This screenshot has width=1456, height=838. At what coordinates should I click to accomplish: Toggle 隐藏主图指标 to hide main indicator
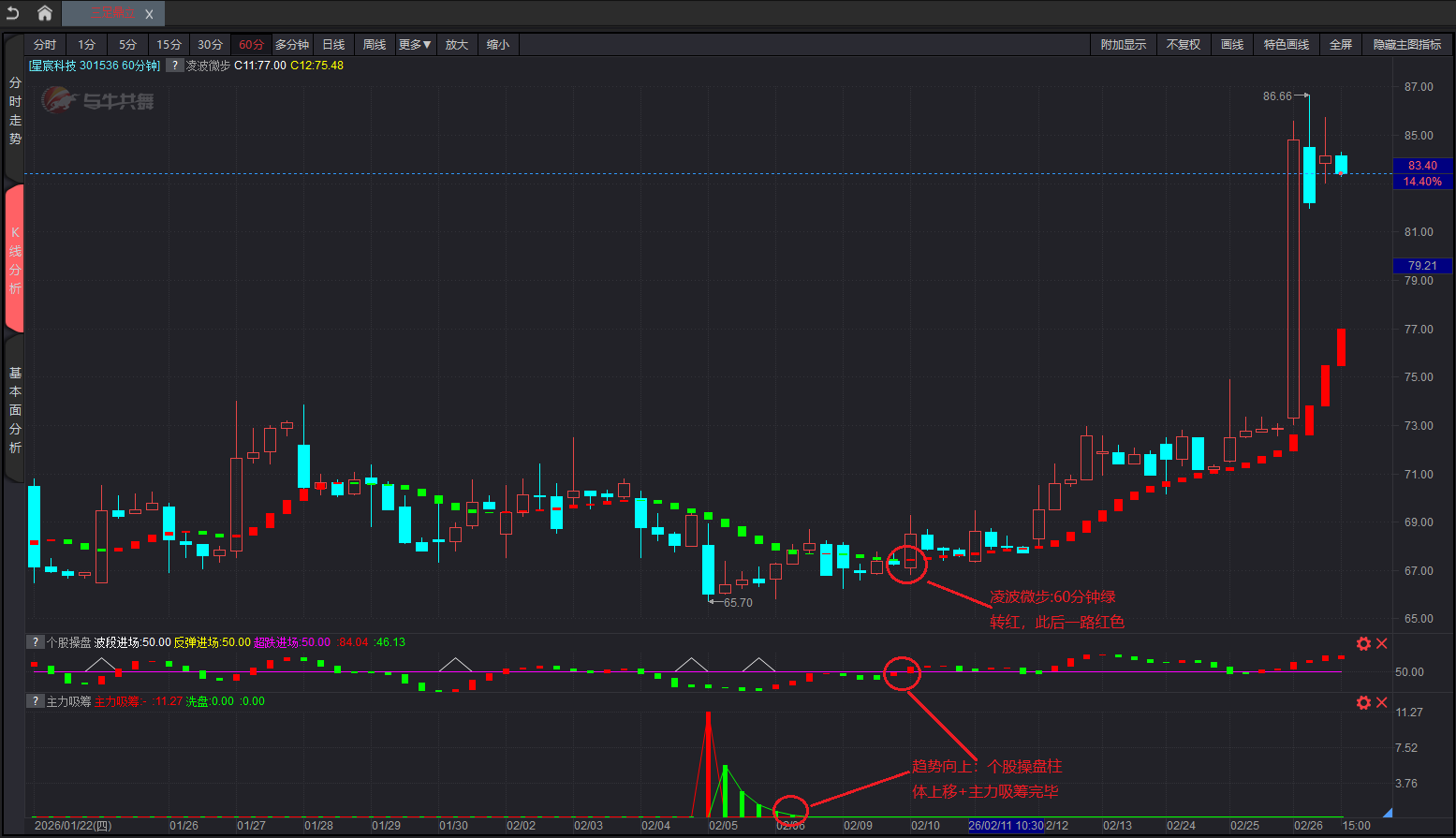(x=1406, y=45)
